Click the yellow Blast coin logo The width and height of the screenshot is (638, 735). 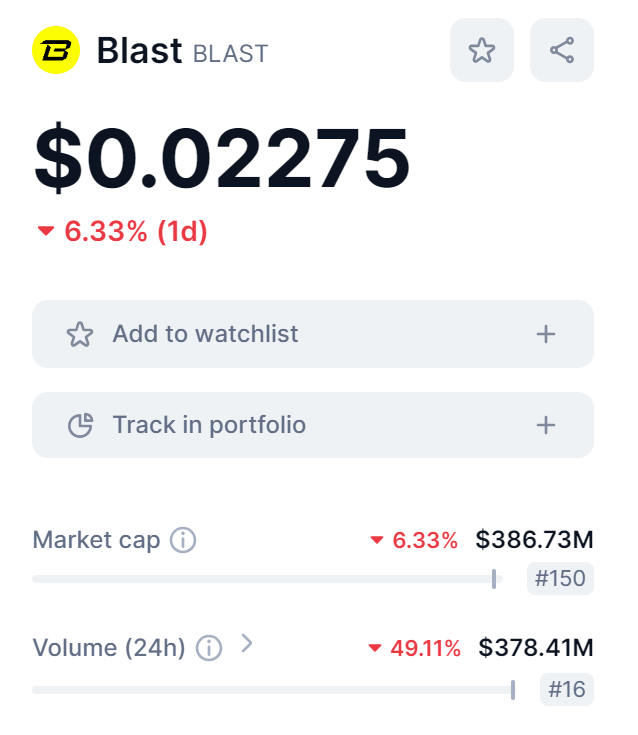click(x=57, y=50)
